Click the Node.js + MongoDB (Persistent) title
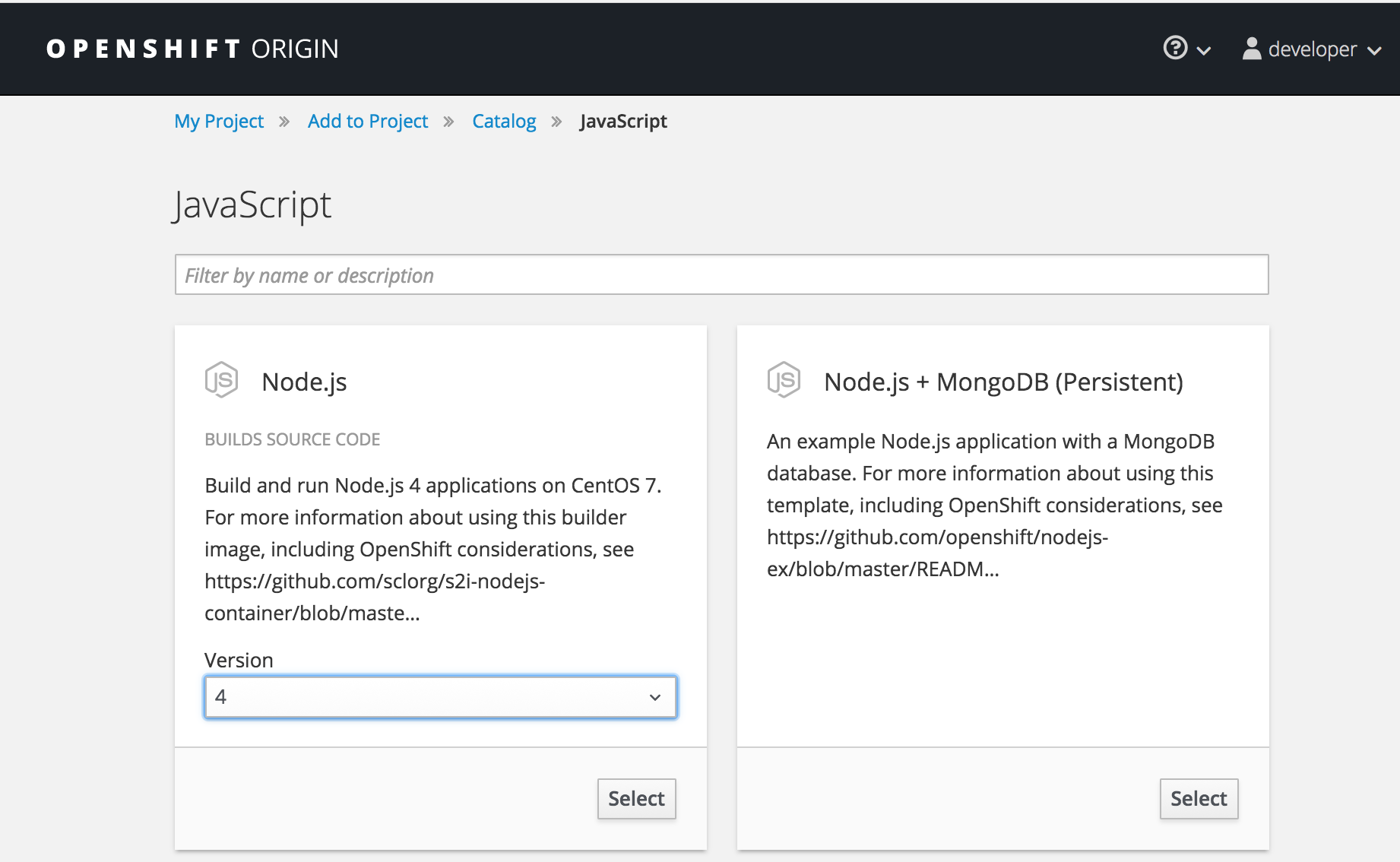The height and width of the screenshot is (862, 1400). tap(1003, 382)
